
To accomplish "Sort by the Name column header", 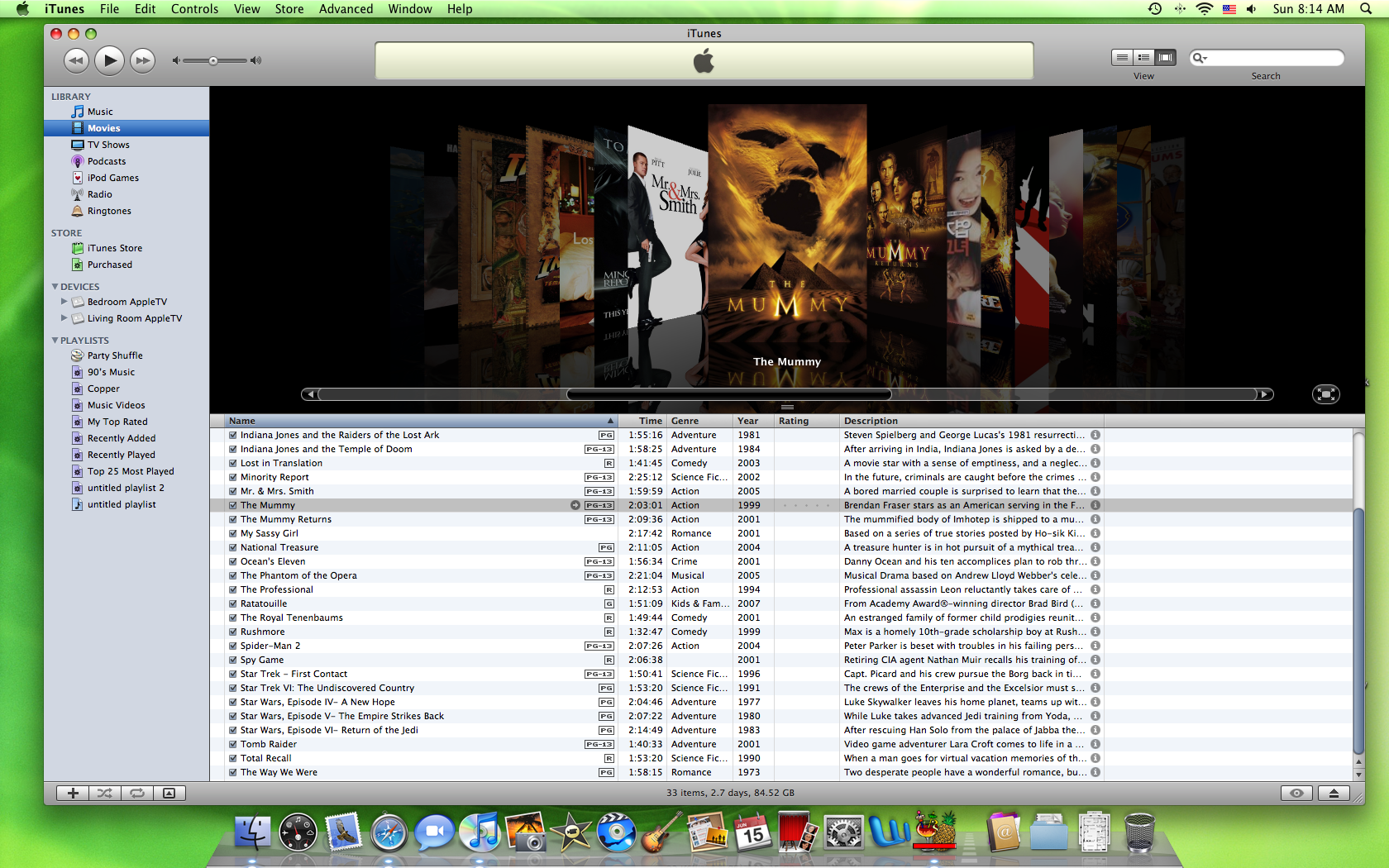I will [421, 421].
